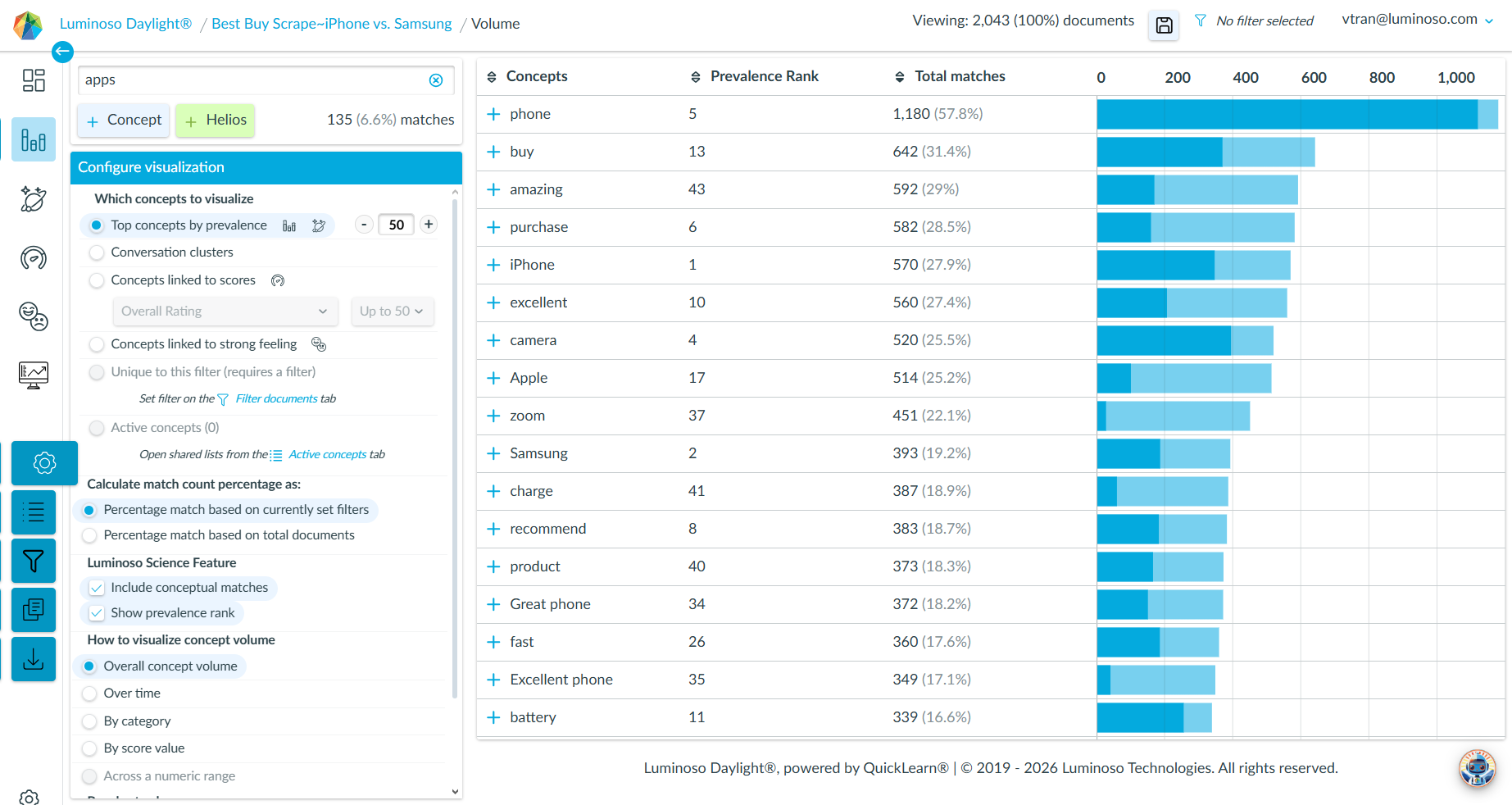
Task: Open the Filter documents tab link
Action: coord(276,399)
